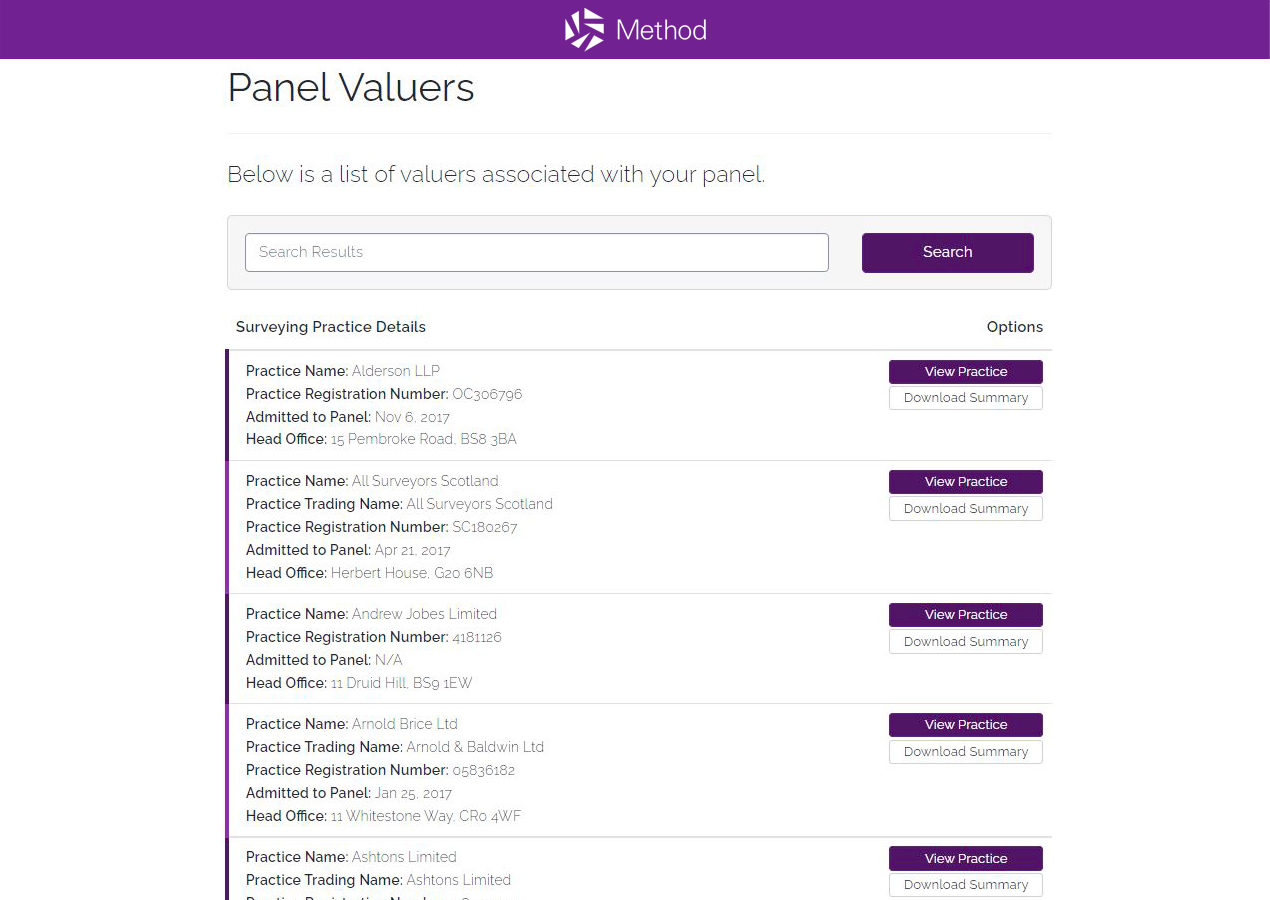Download Summary for Arnold Brice Ltd
The image size is (1270, 900).
click(x=965, y=752)
